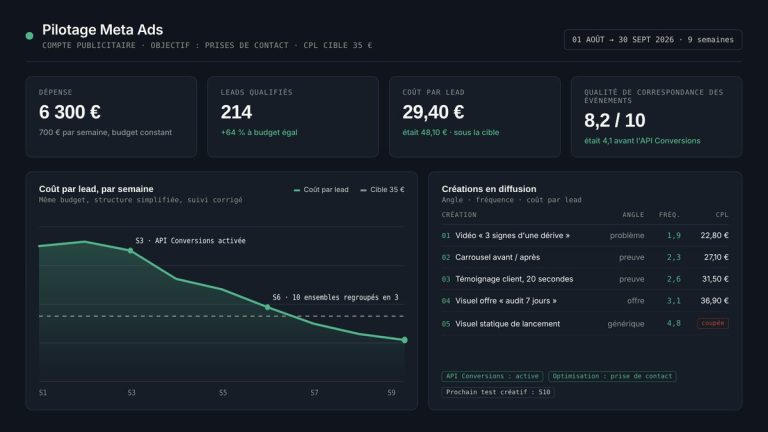Screen dimensions: 768x432
Task: Click the 'S3 · API Conversions activée' annotation
Action: point(191,240)
